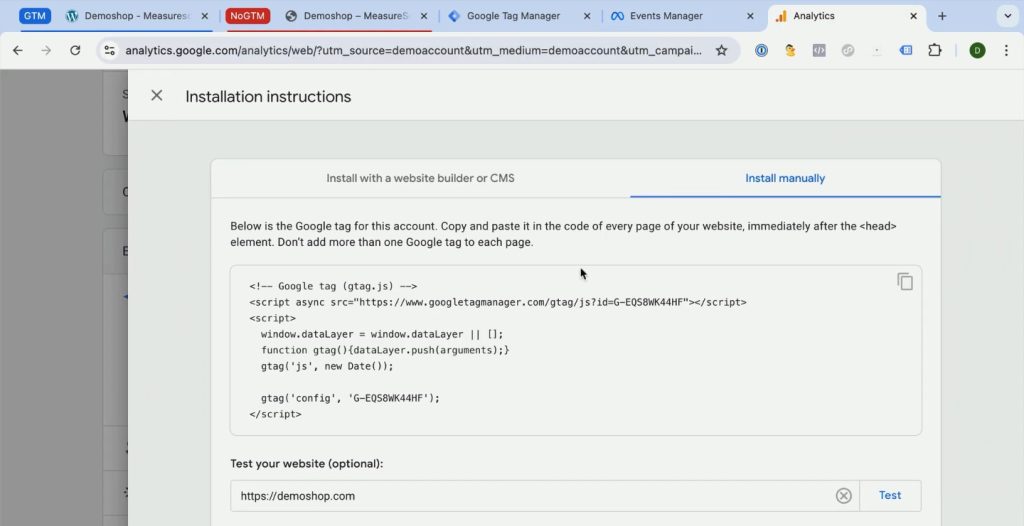Open the Extensions puzzle icon

pyautogui.click(x=935, y=50)
